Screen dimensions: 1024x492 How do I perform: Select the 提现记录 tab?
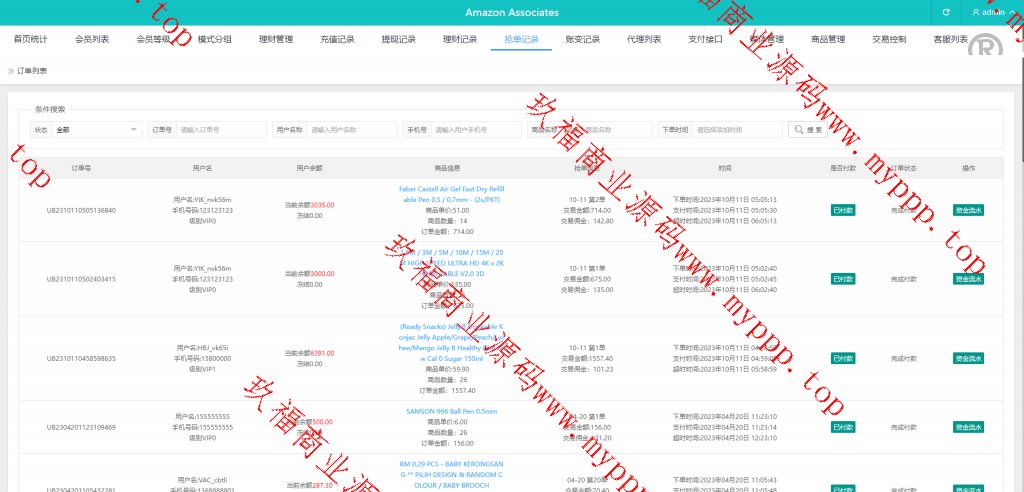[398, 39]
